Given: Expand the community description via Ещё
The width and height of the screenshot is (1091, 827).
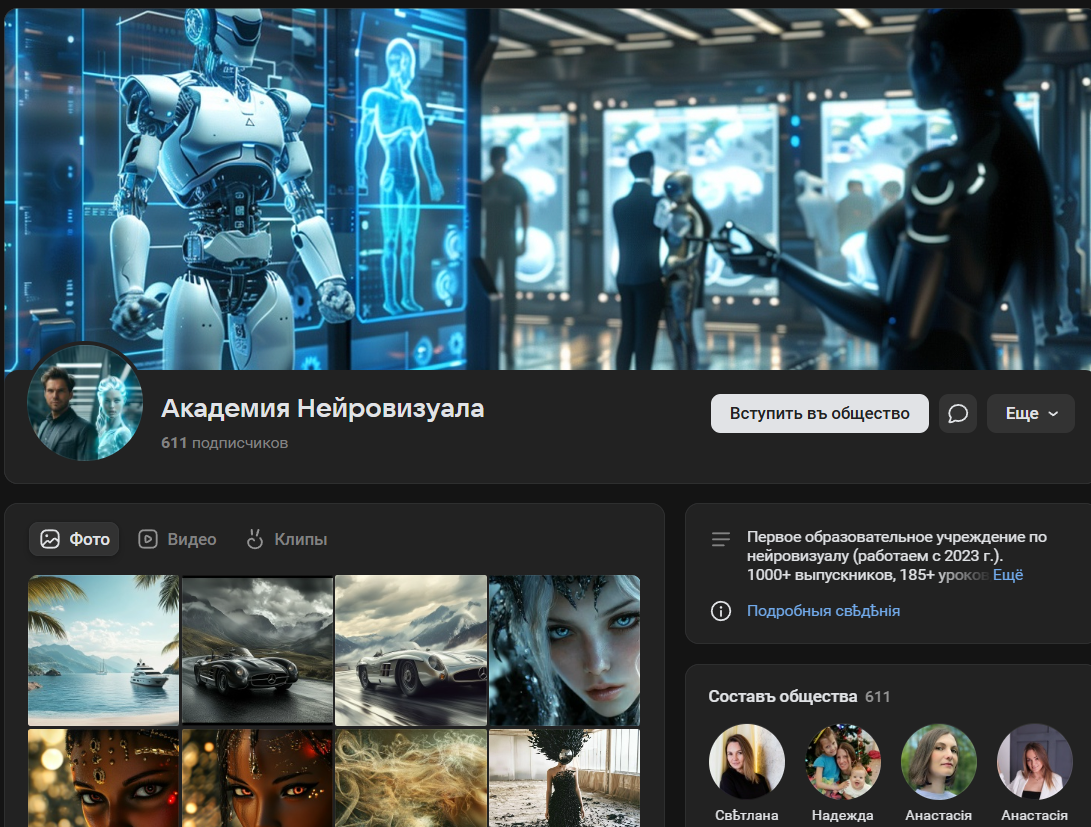Looking at the screenshot, I should coord(1010,574).
